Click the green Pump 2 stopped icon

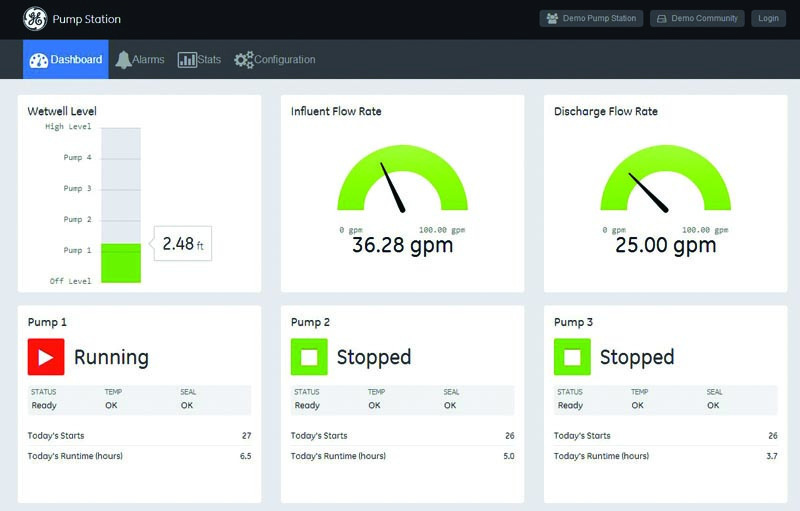(309, 357)
